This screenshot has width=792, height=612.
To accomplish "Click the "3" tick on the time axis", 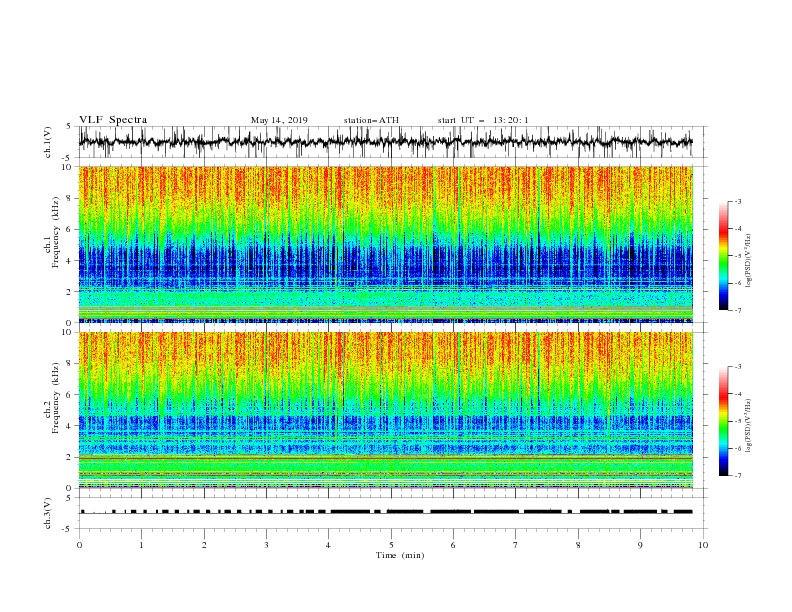I will pos(266,545).
